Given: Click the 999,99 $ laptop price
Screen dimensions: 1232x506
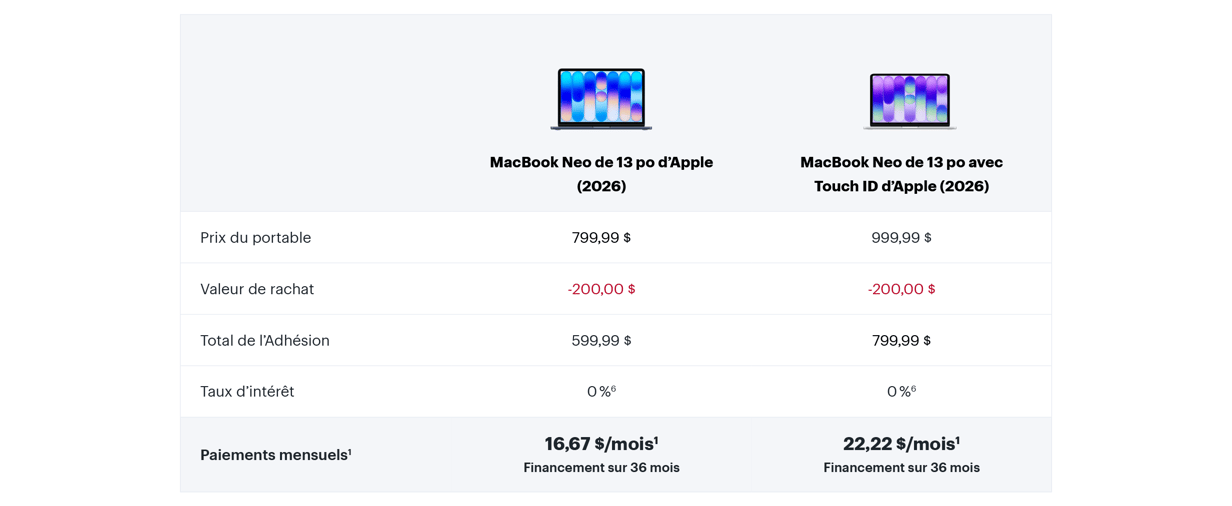Looking at the screenshot, I should coord(901,238).
